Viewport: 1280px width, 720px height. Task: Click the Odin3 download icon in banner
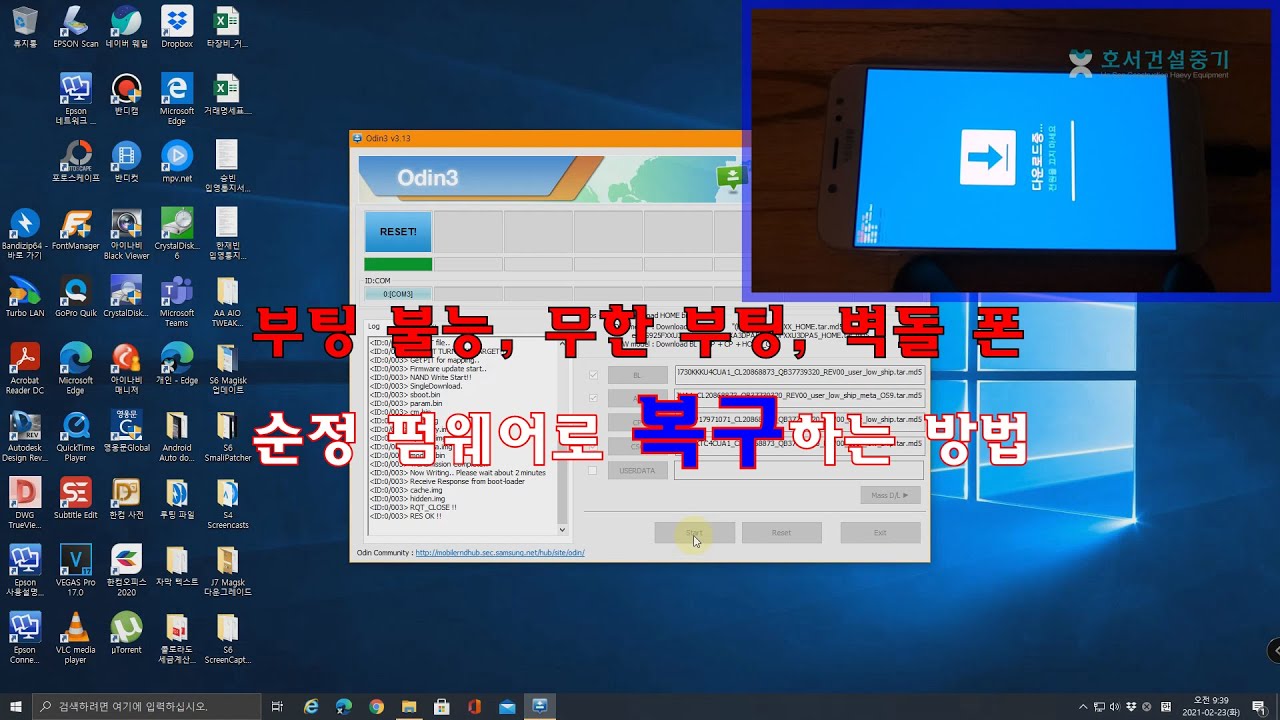coord(731,178)
